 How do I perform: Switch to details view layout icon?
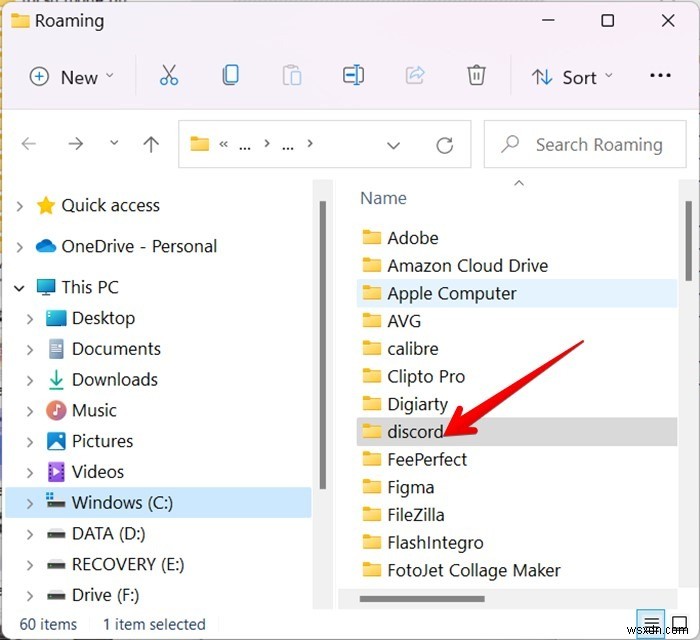coord(651,622)
